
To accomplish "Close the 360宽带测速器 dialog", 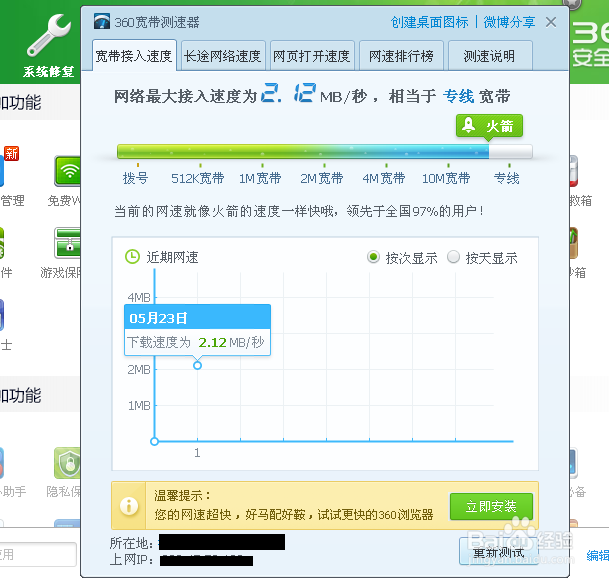I will coord(551,23).
